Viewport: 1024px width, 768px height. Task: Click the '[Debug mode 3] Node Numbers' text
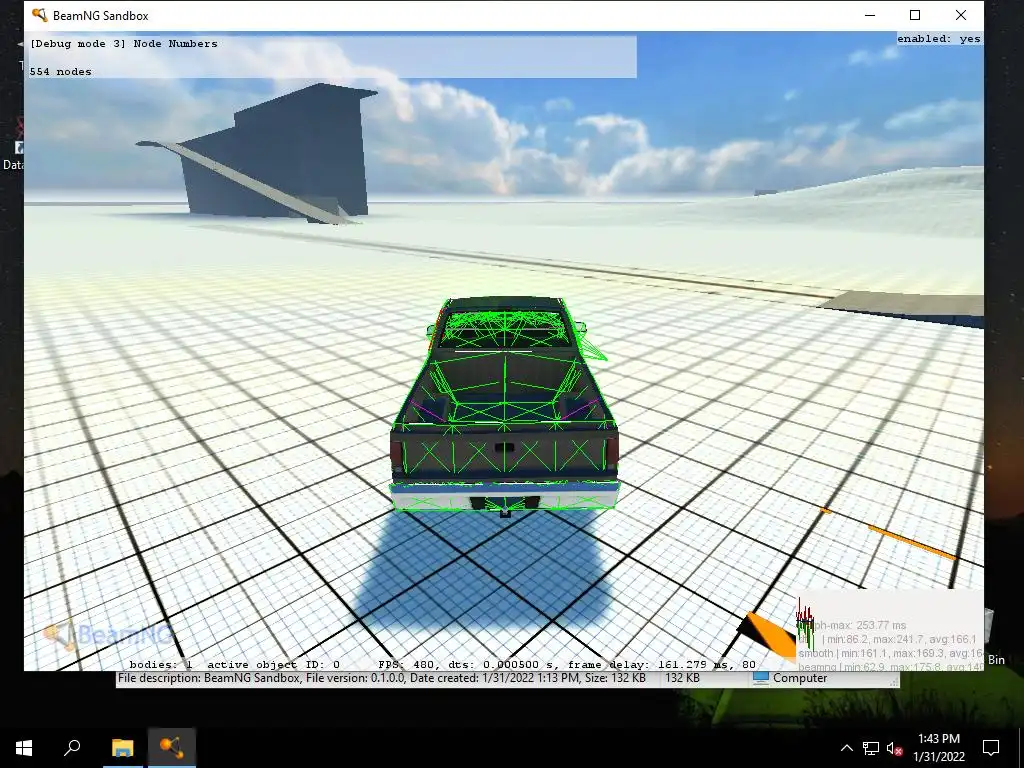pyautogui.click(x=124, y=44)
